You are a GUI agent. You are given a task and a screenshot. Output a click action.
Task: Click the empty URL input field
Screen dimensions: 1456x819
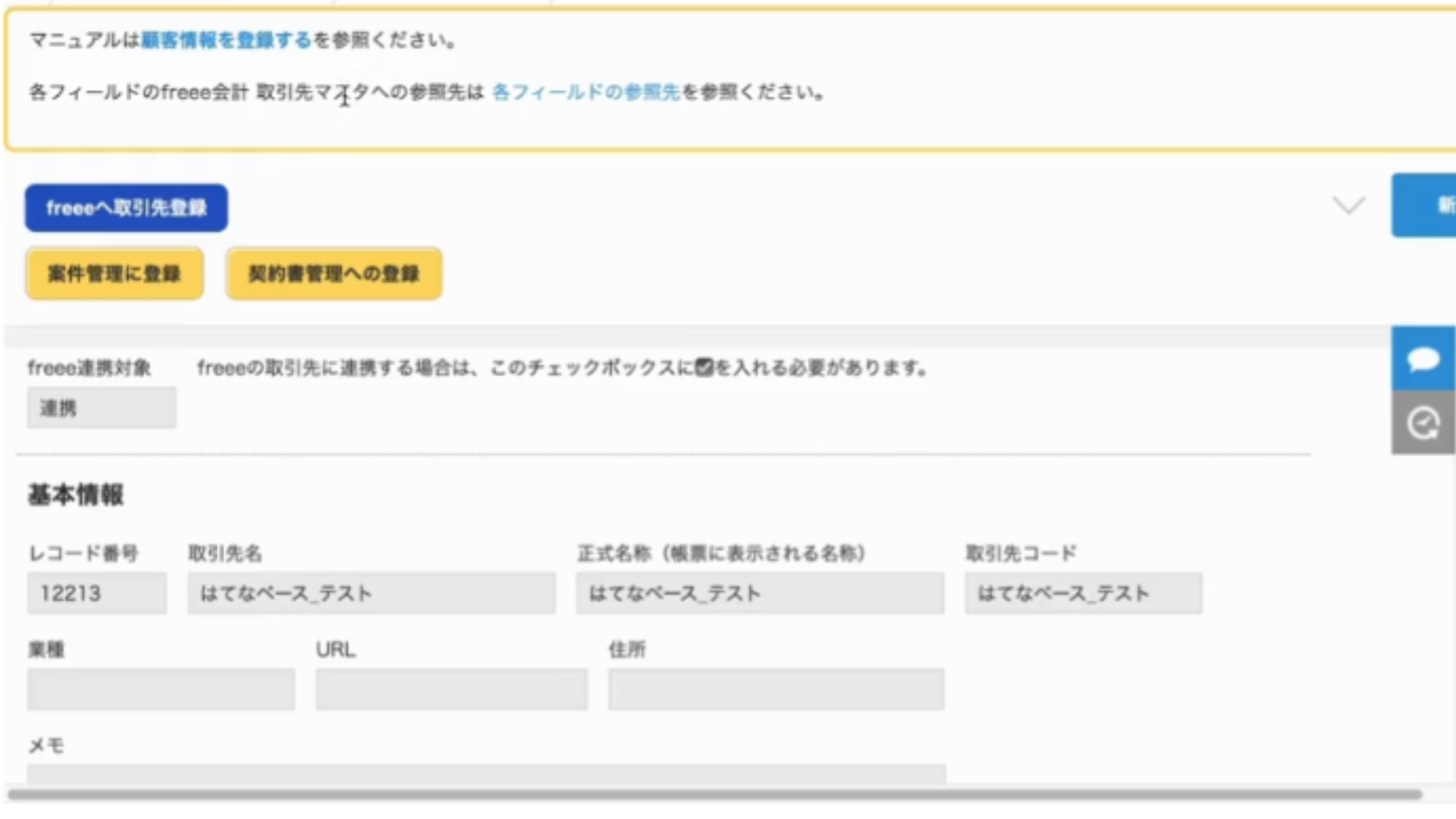[451, 689]
